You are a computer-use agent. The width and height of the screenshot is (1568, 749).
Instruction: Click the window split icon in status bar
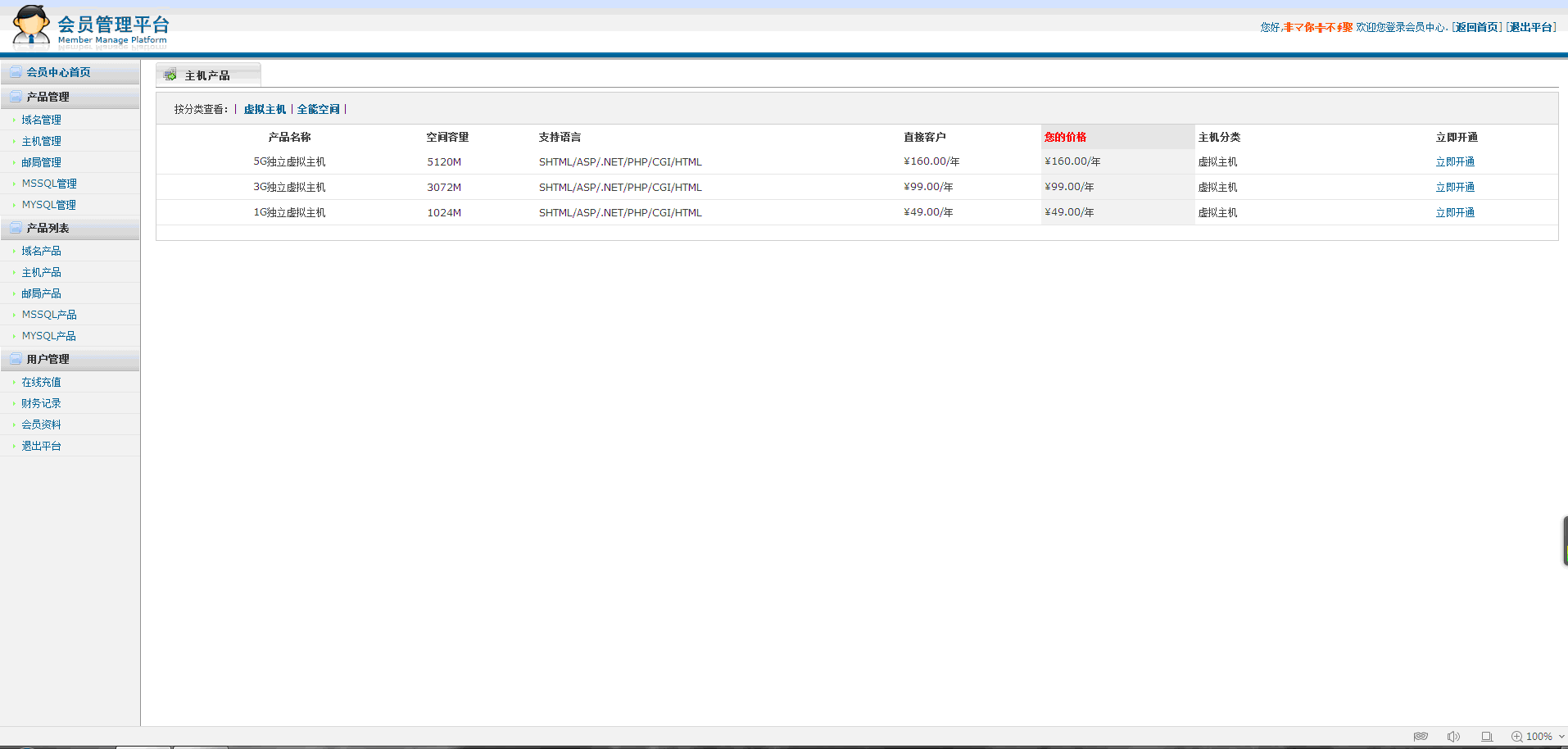pos(1486,737)
